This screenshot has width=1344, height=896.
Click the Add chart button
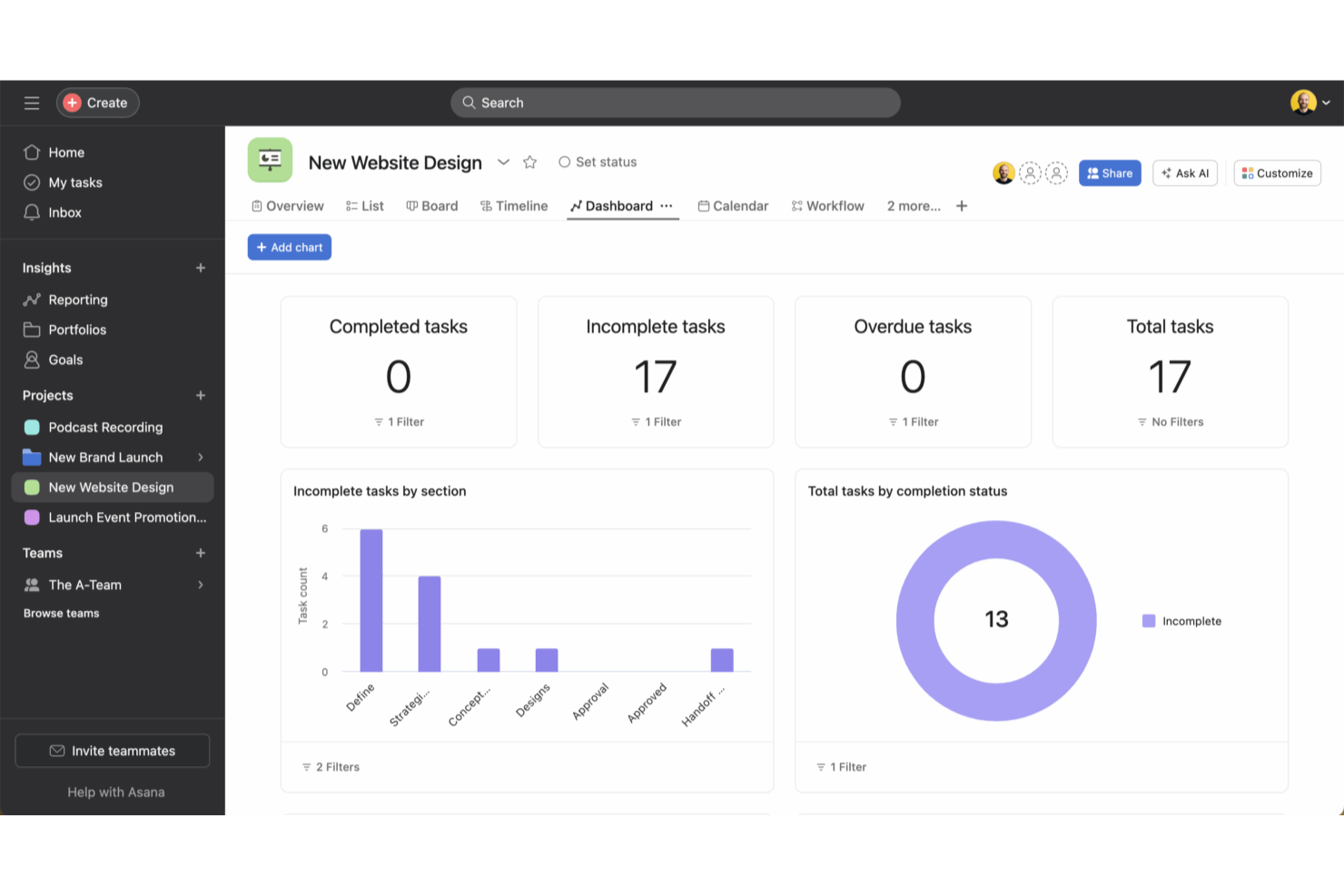[x=289, y=246]
